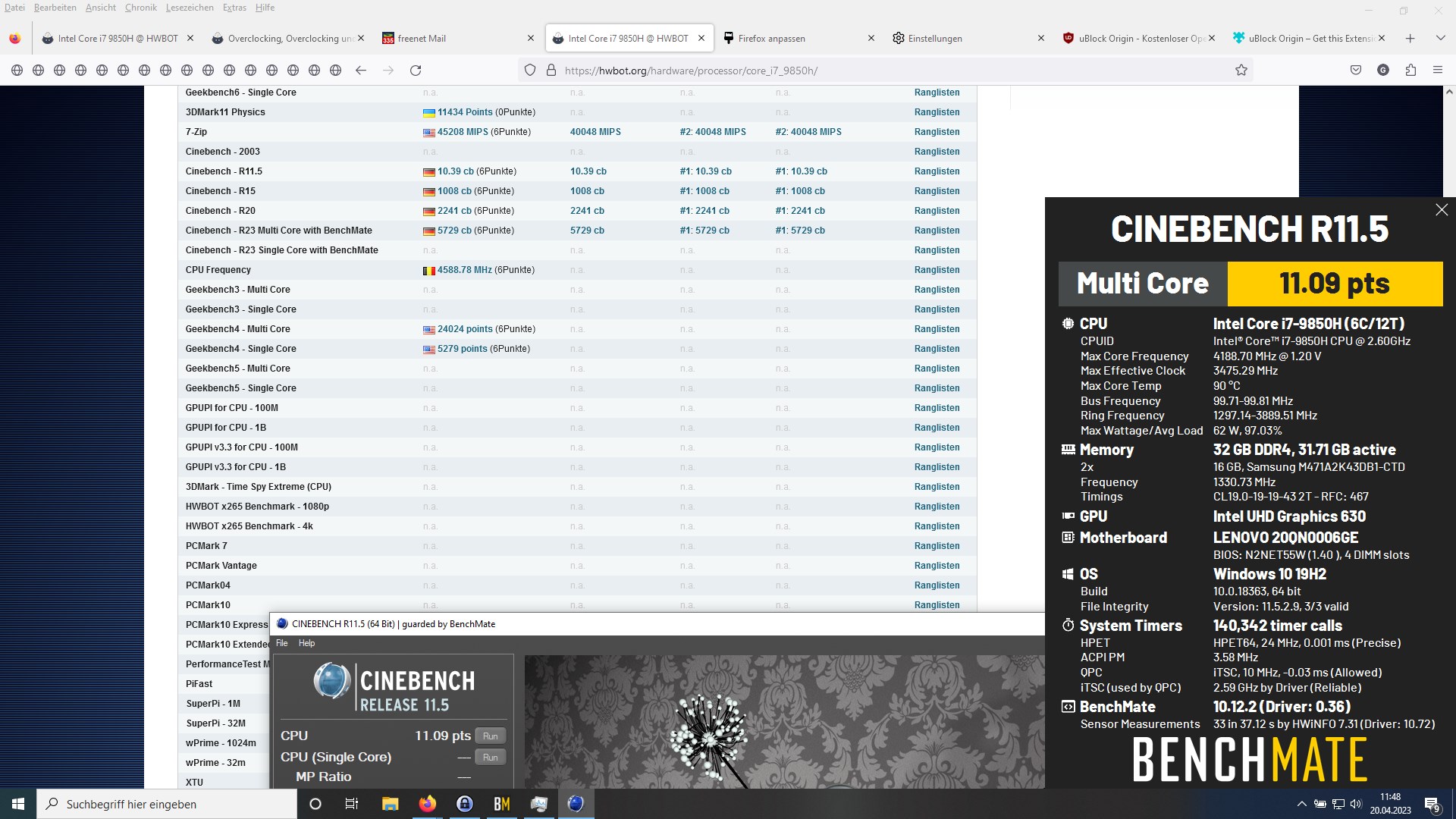
Task: Reload the page with the refresh icon
Action: pyautogui.click(x=416, y=71)
